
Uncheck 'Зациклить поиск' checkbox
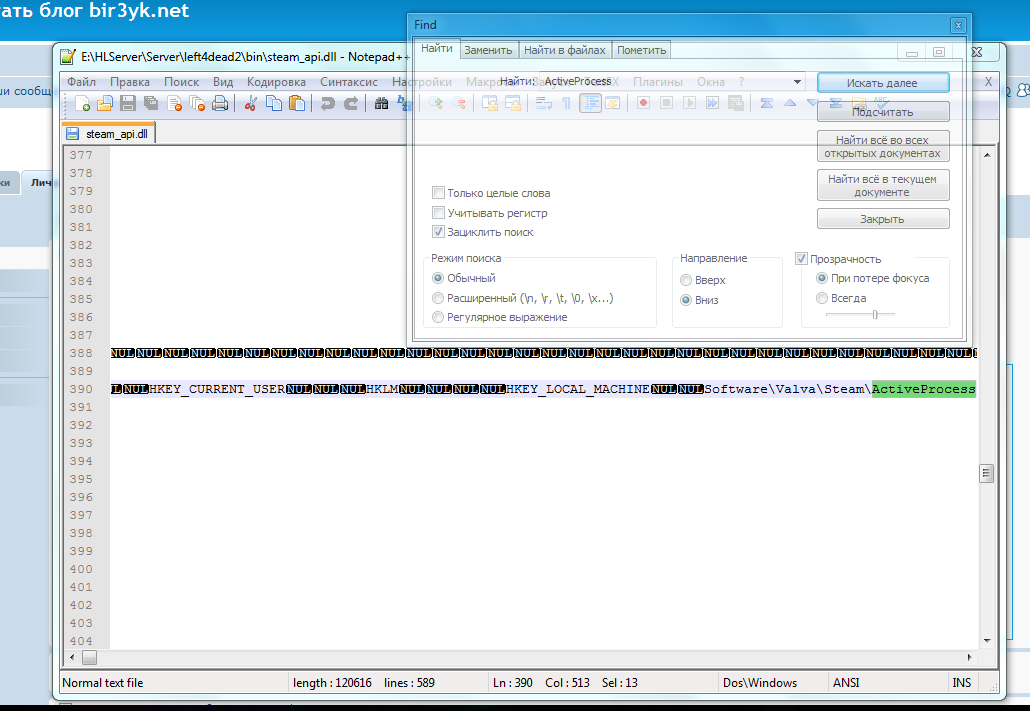(x=438, y=231)
